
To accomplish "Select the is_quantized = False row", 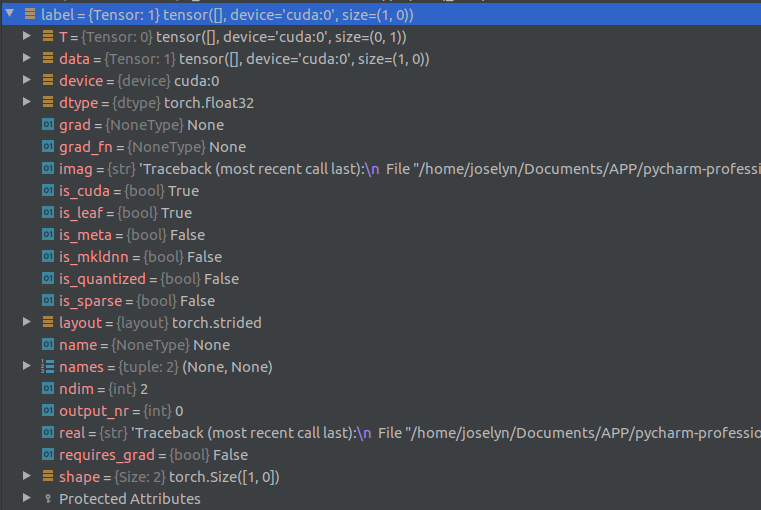I will click(149, 279).
